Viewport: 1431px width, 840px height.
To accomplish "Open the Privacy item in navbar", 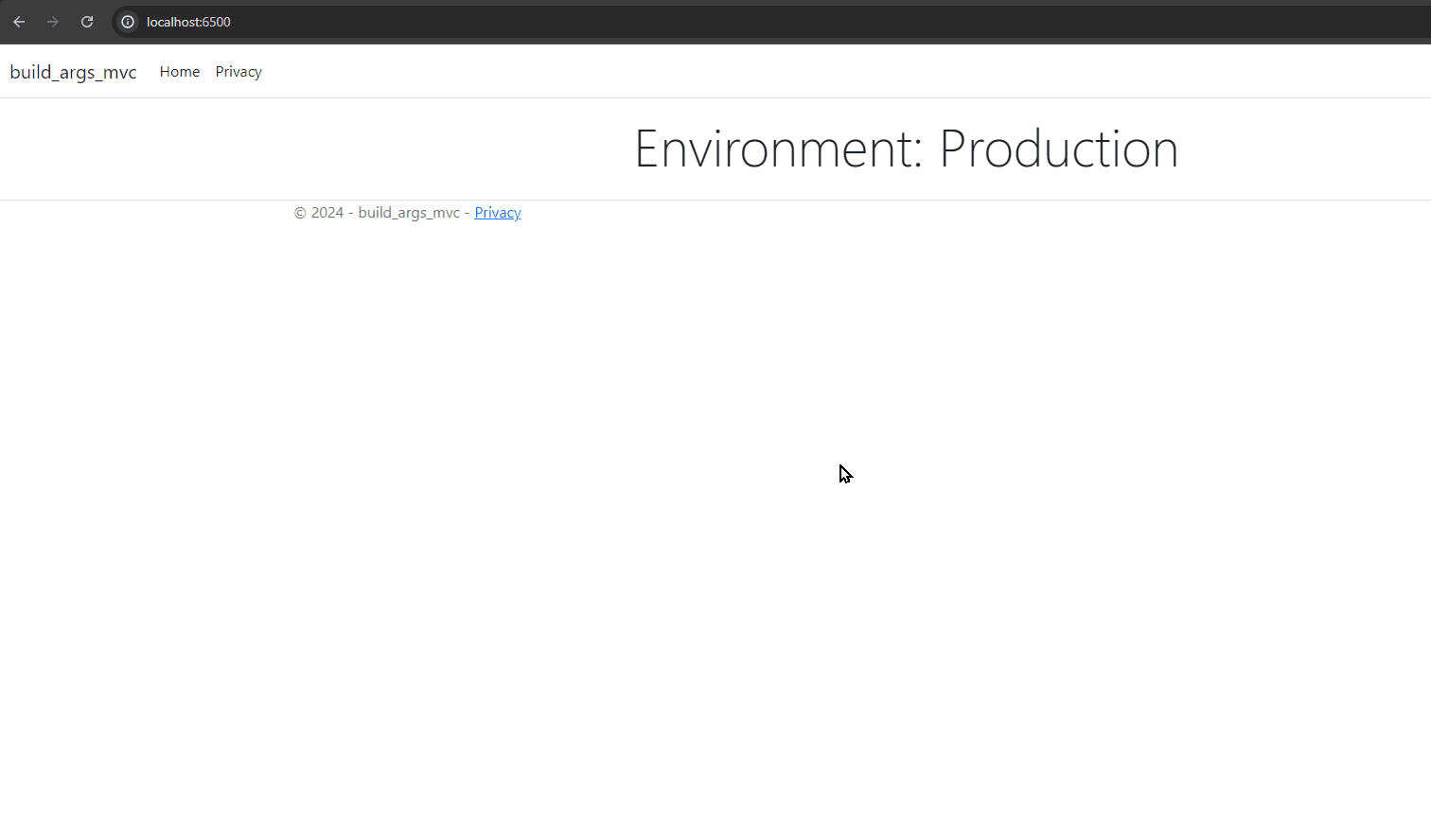I will [x=238, y=72].
